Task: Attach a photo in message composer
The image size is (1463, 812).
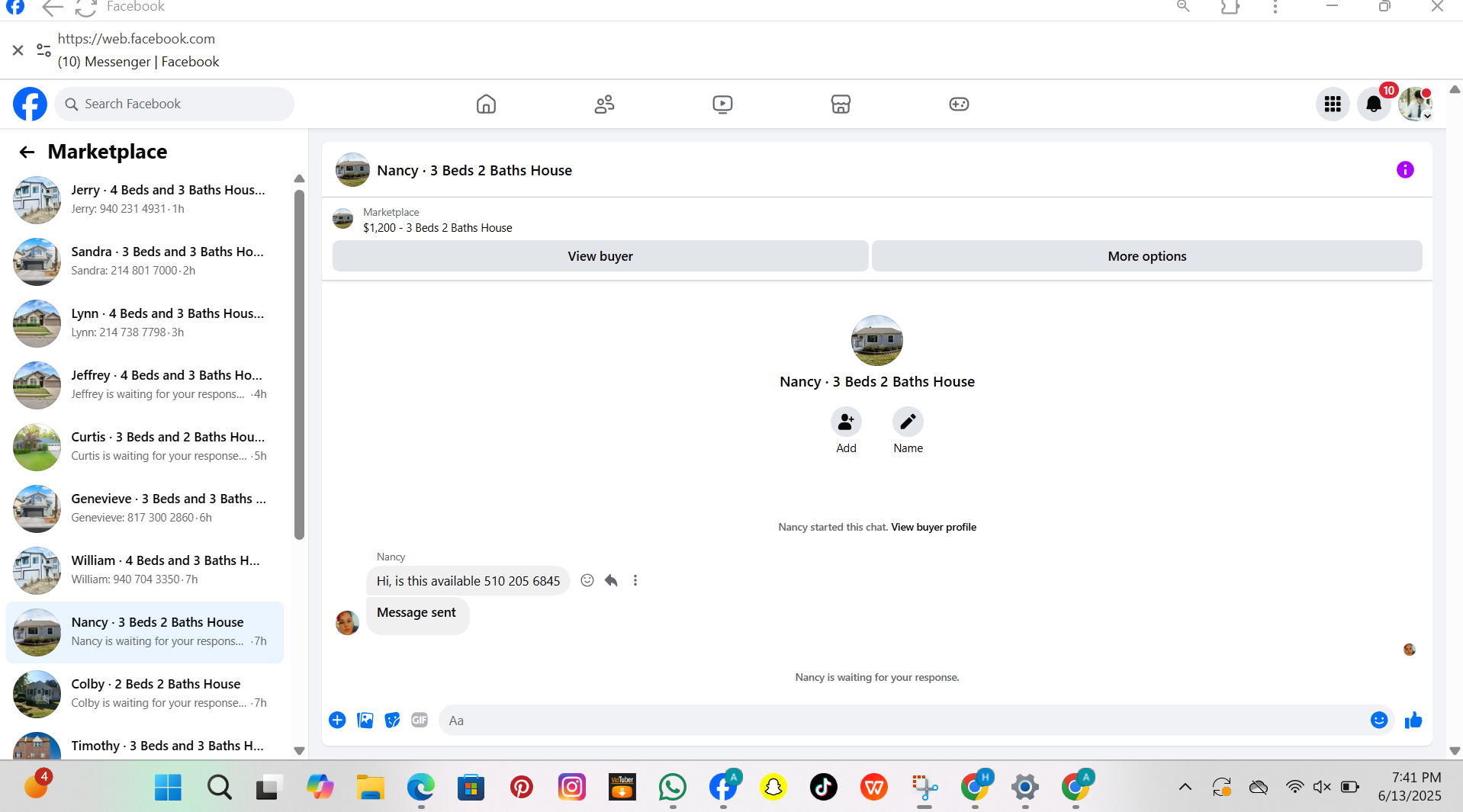Action: [365, 720]
